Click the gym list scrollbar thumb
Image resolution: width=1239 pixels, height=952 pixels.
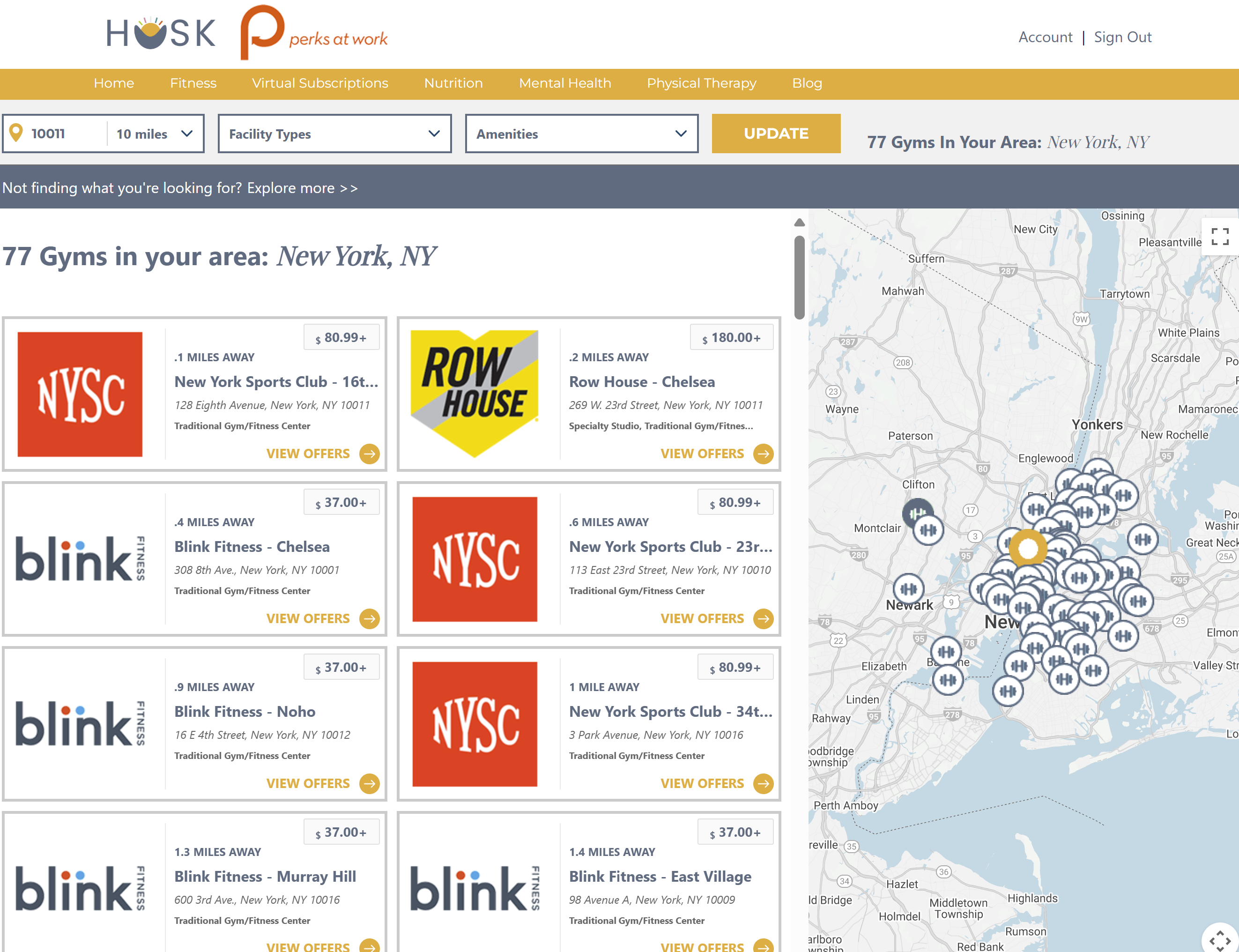[799, 277]
